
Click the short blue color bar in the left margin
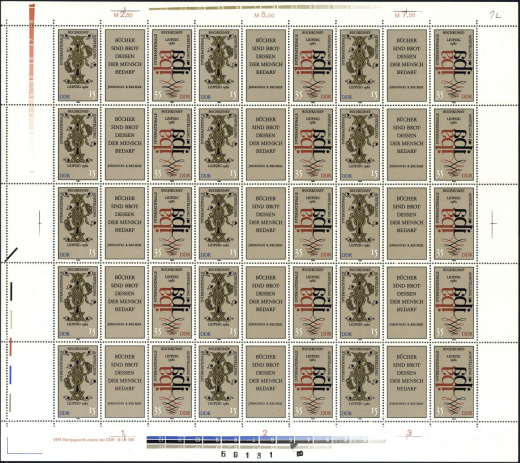11,375
